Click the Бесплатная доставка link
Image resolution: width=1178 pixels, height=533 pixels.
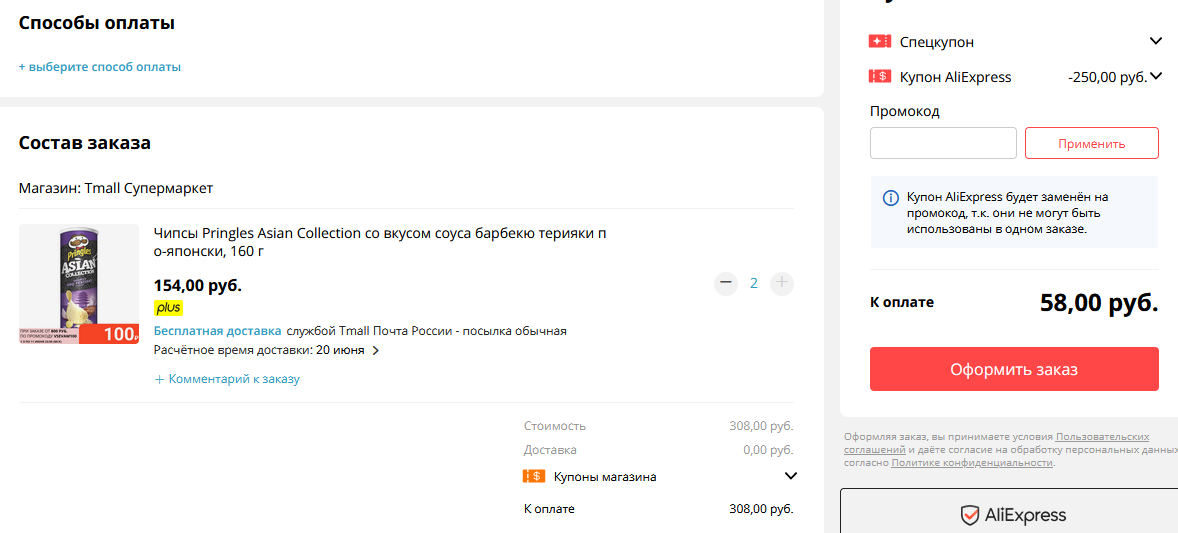pos(218,331)
